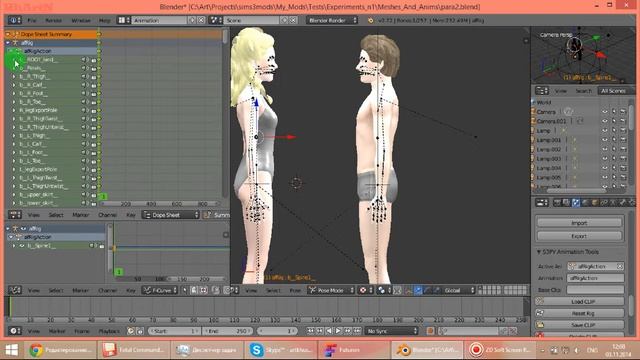Image resolution: width=640 pixels, height=360 pixels.
Task: Open the F-Curve mode dropdown
Action: (x=160, y=290)
